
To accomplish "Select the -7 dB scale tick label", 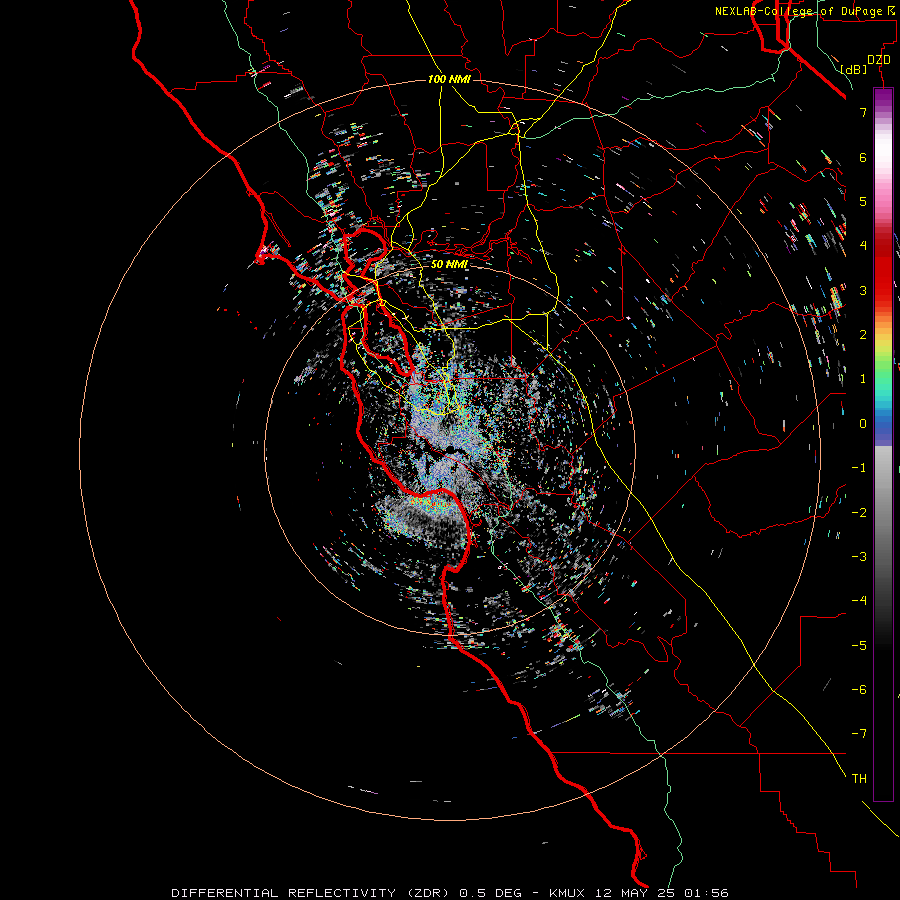I will 859,734.
